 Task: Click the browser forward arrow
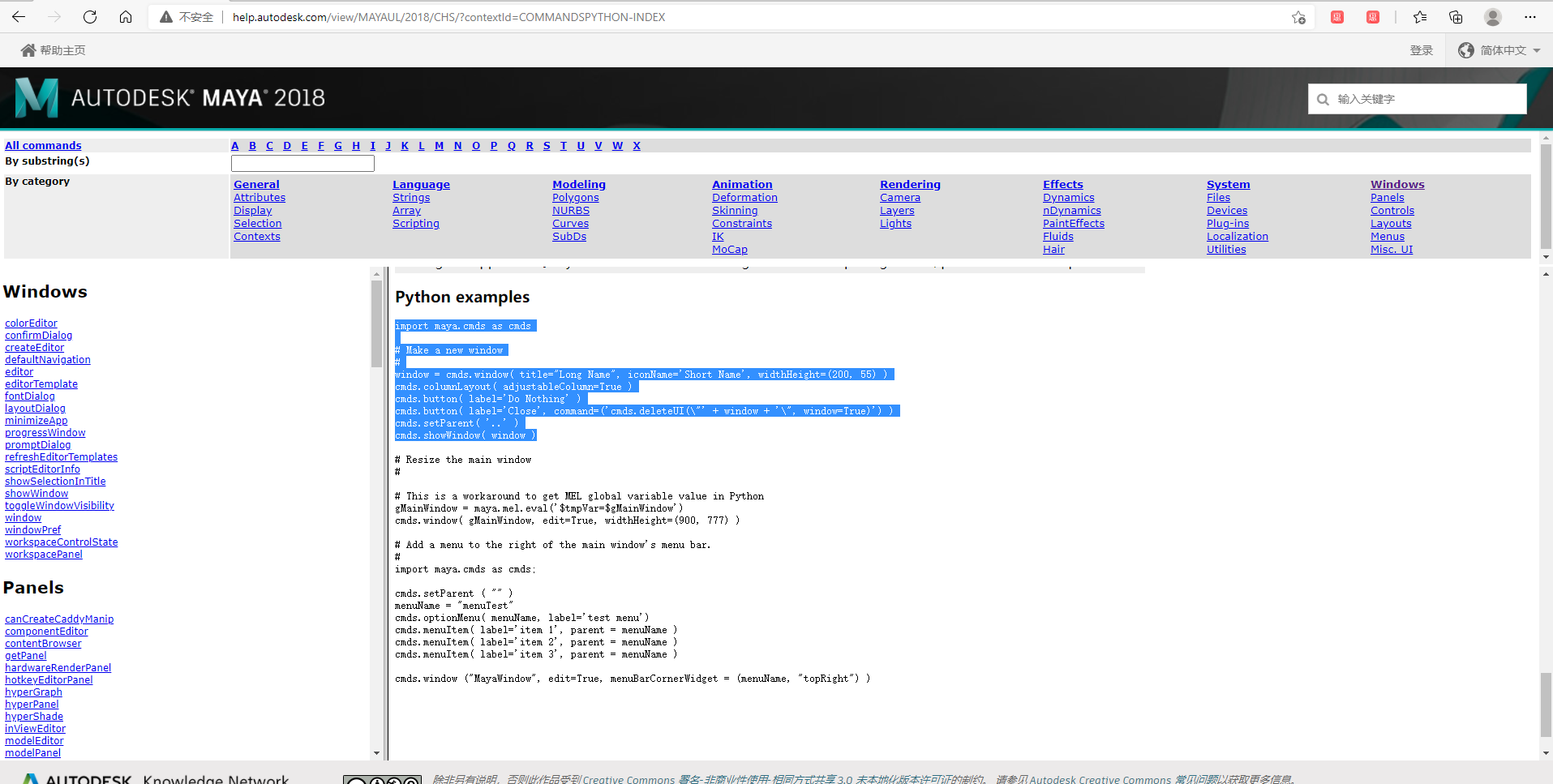(54, 17)
